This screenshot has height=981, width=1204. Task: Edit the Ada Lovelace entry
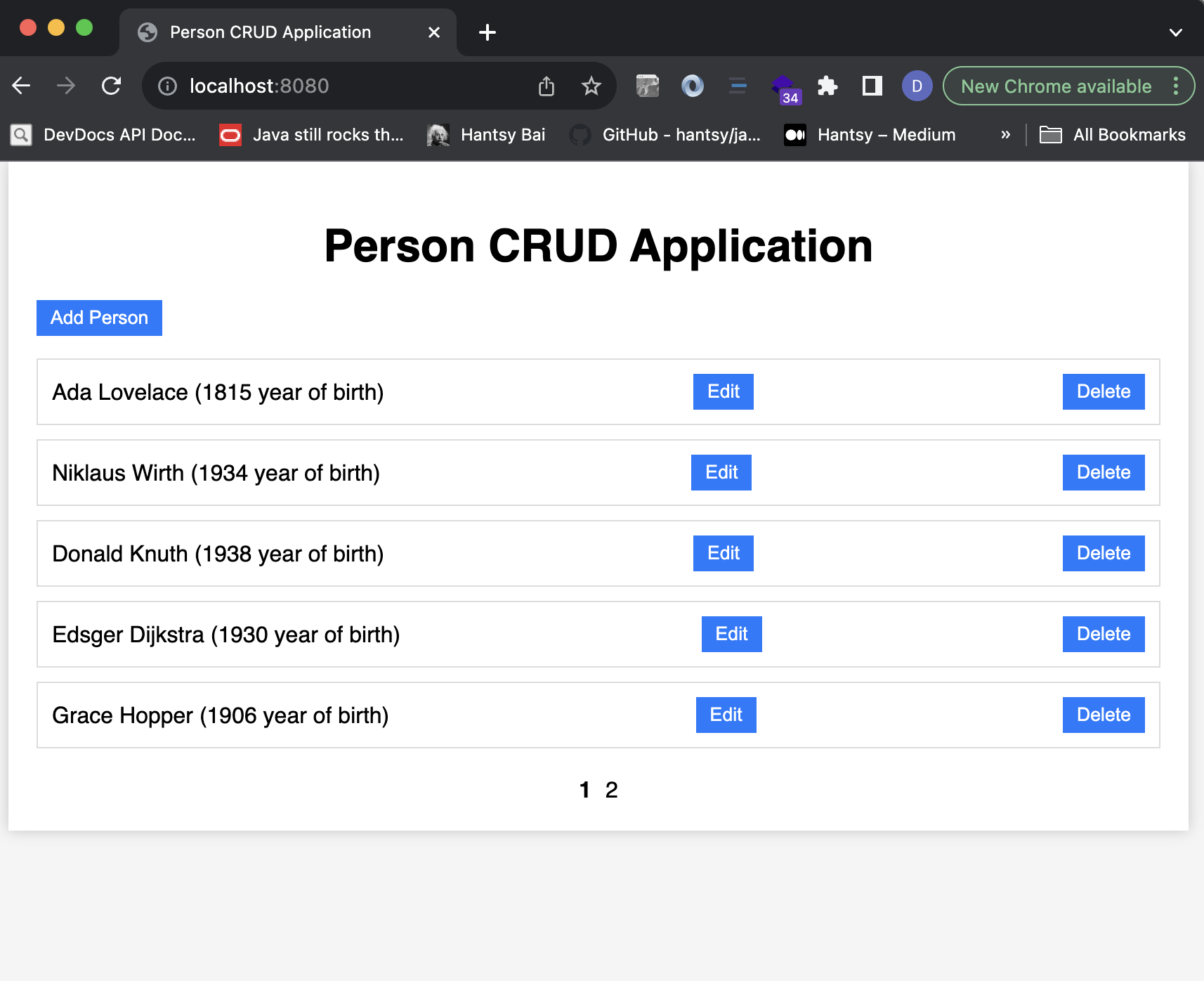coord(723,391)
